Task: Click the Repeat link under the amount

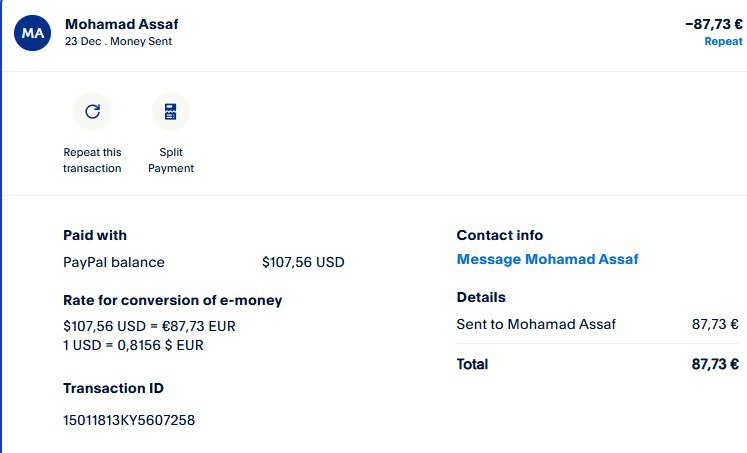Action: [723, 42]
